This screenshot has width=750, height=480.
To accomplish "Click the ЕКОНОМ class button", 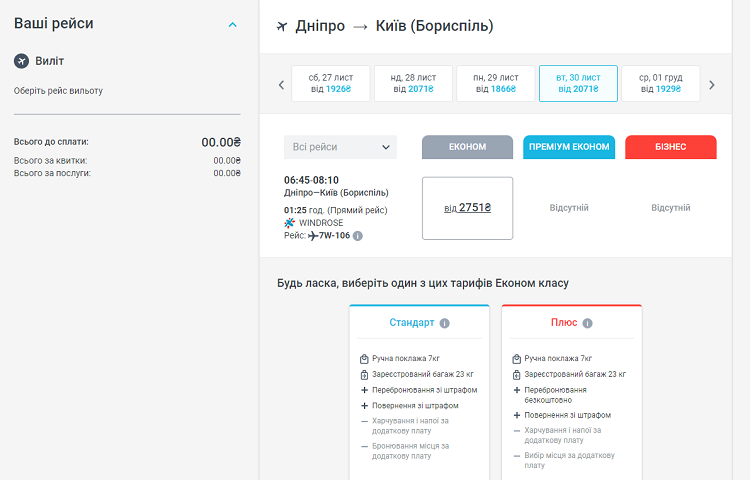I will (467, 147).
